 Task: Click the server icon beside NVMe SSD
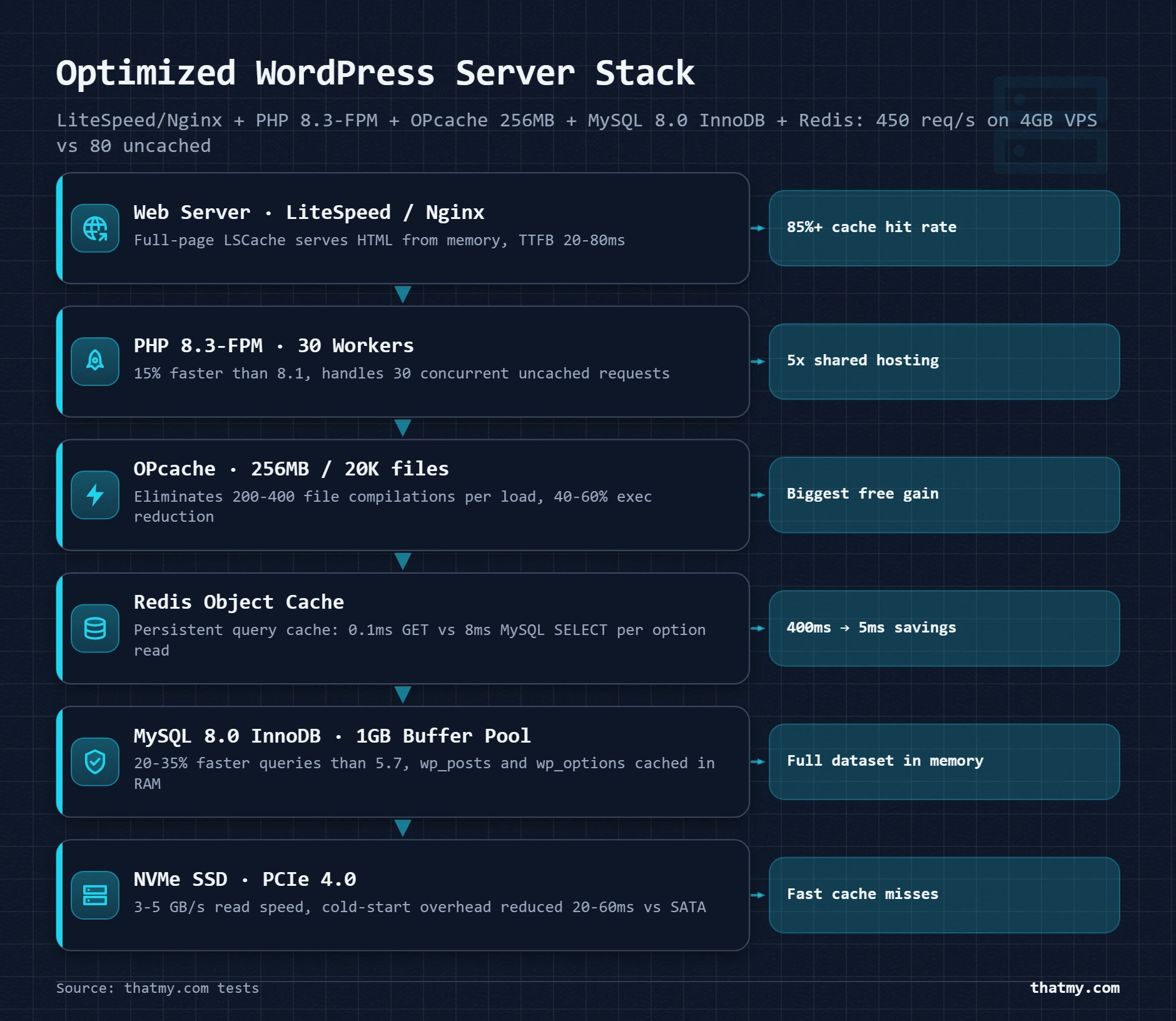coord(95,895)
